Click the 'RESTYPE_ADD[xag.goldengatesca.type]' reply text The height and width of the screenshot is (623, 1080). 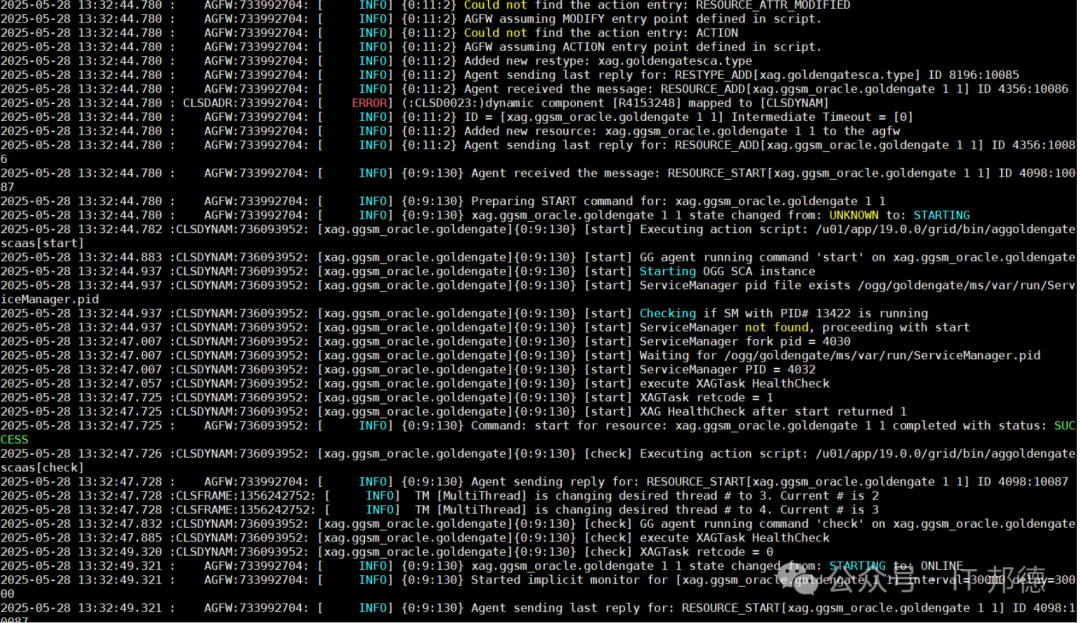tap(798, 75)
